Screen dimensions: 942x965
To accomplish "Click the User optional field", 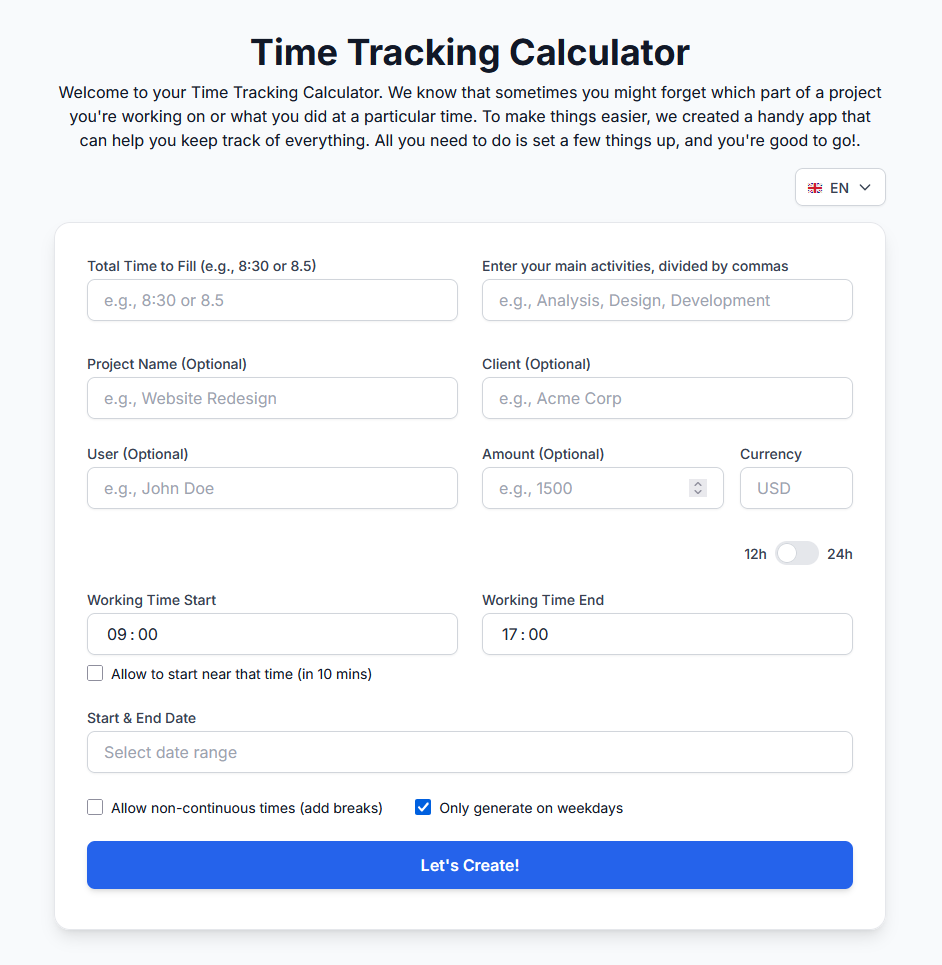I will (x=272, y=488).
